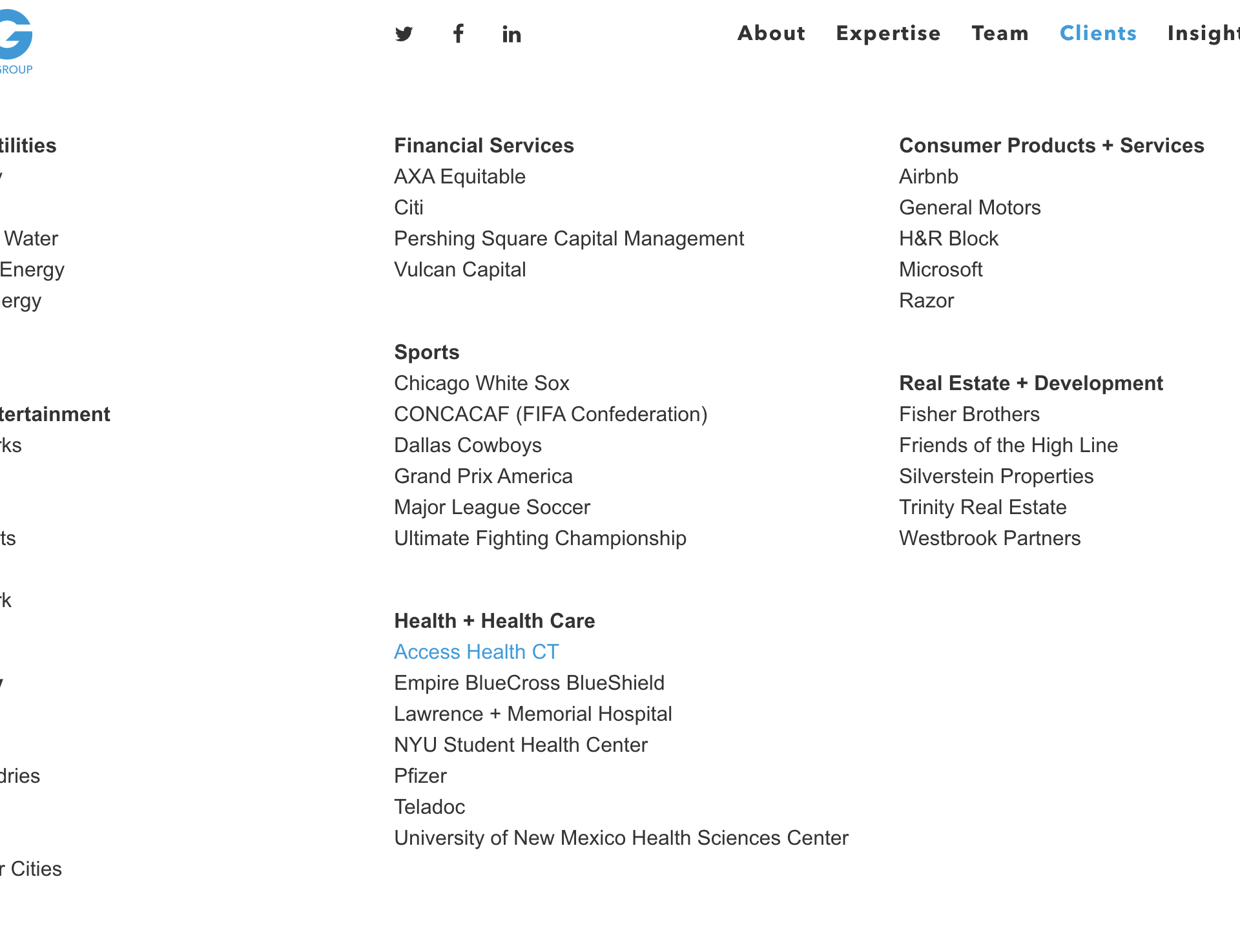Select Chicago White Sox entry
The height and width of the screenshot is (952, 1240).
click(x=481, y=383)
